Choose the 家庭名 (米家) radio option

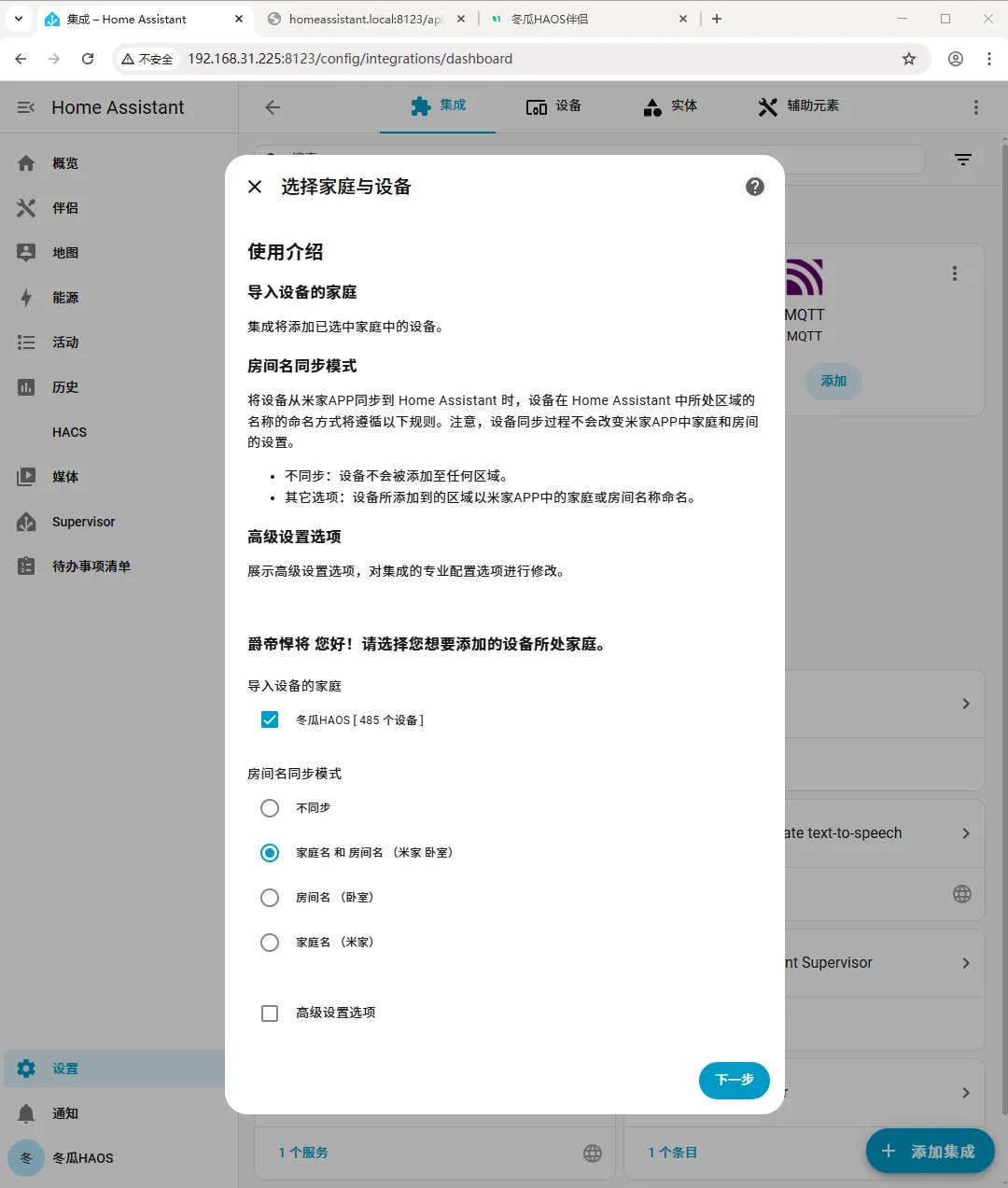click(x=270, y=943)
